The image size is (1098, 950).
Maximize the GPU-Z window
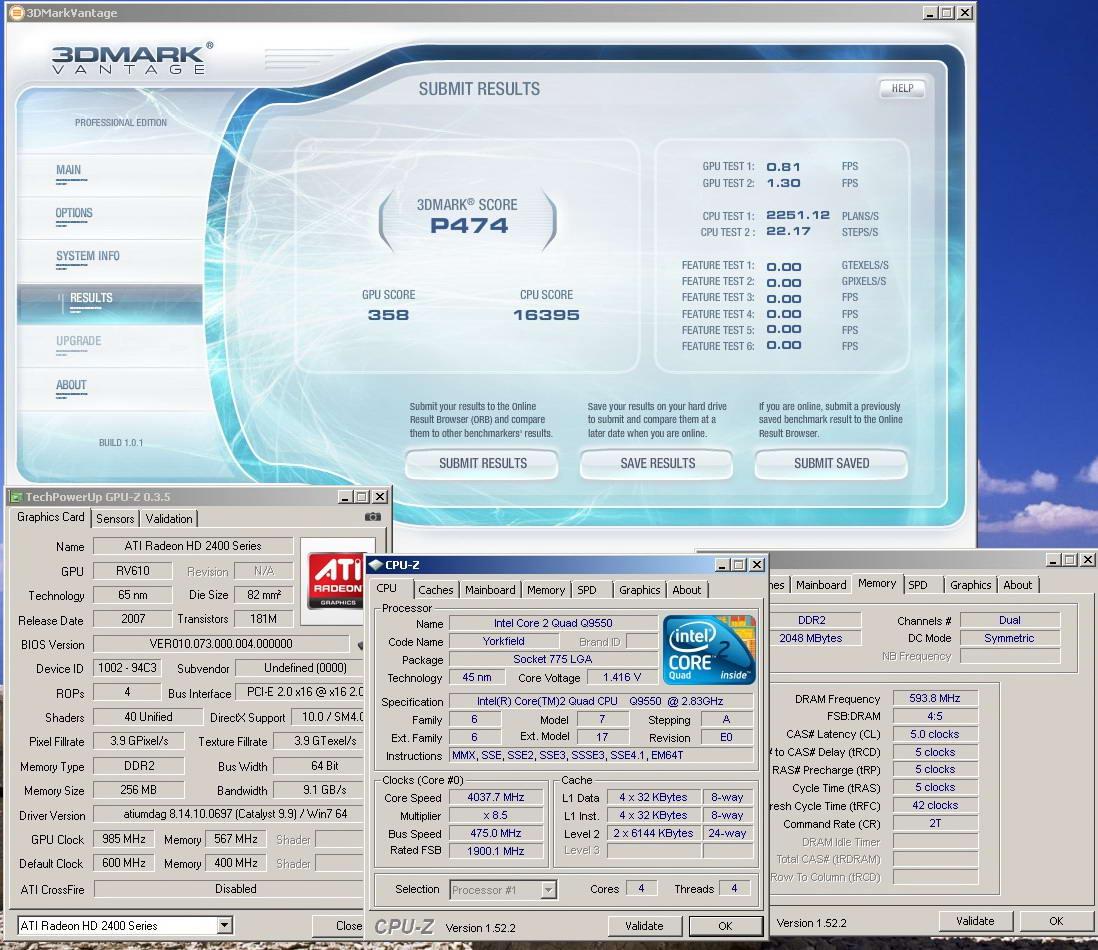tap(362, 497)
